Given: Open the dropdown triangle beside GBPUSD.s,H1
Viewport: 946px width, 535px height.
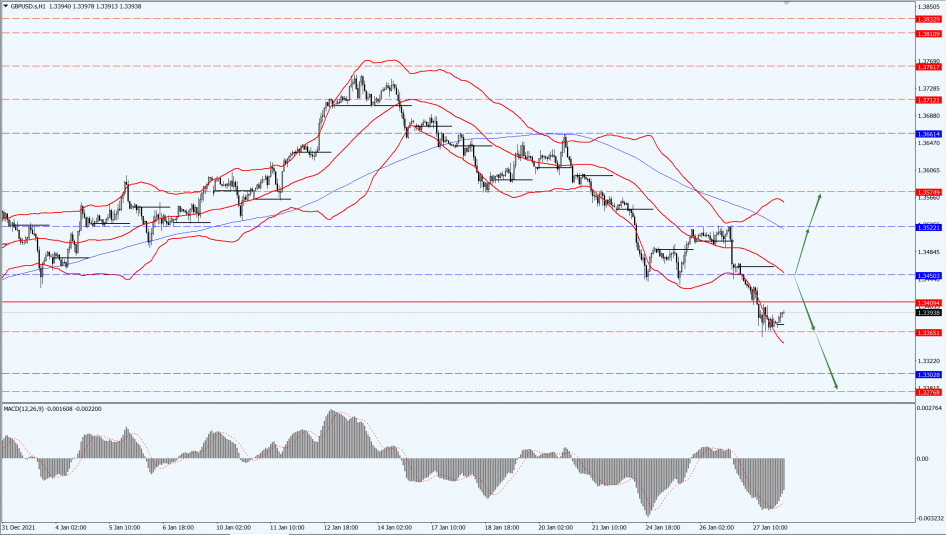Looking at the screenshot, I should [x=5, y=5].
